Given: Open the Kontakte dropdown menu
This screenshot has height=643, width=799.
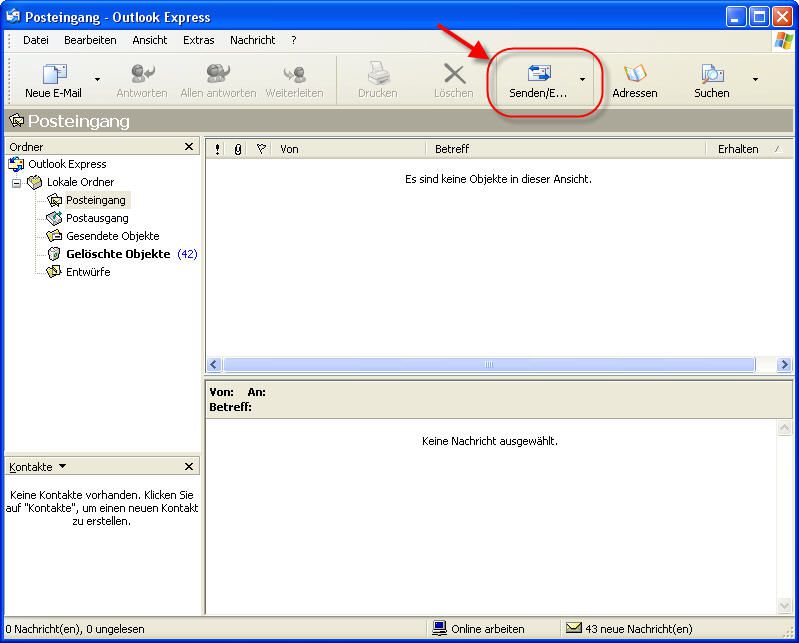Looking at the screenshot, I should (x=38, y=467).
